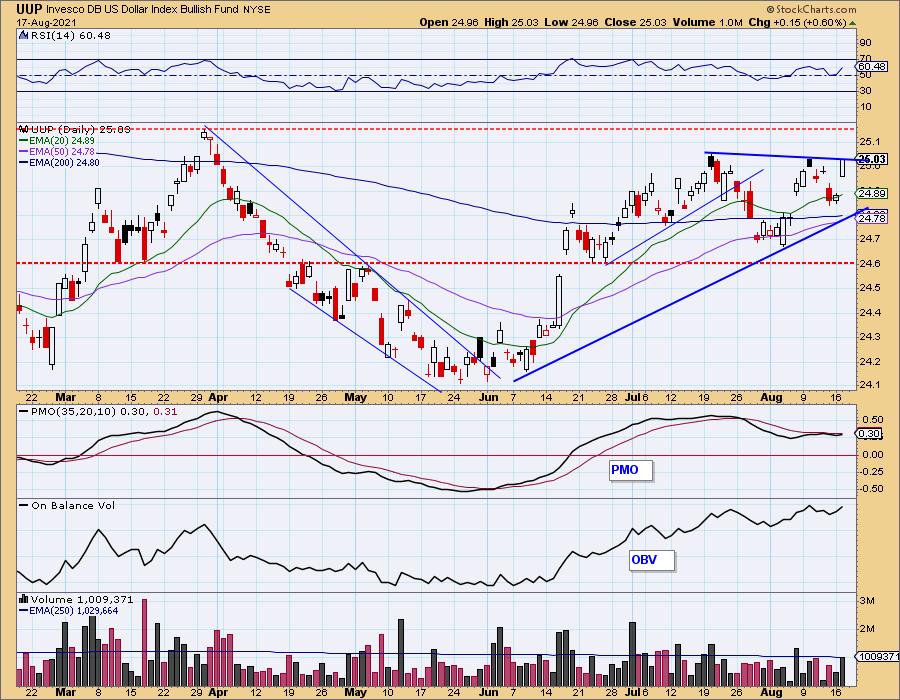This screenshot has height=700, width=900.
Task: Click the EMA(250) 1,029,664 legend entry
Action: click(x=69, y=610)
